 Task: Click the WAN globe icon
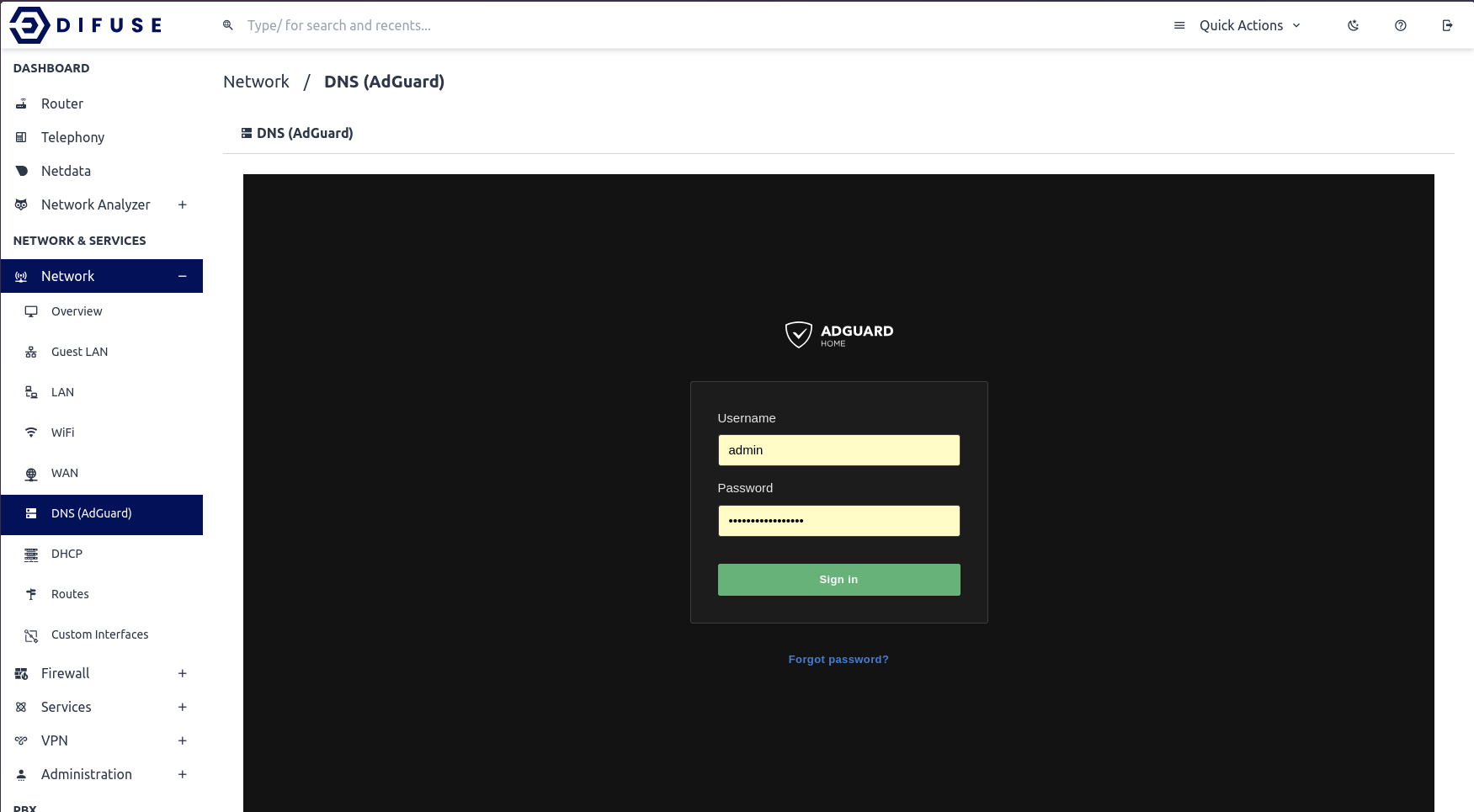coord(31,474)
